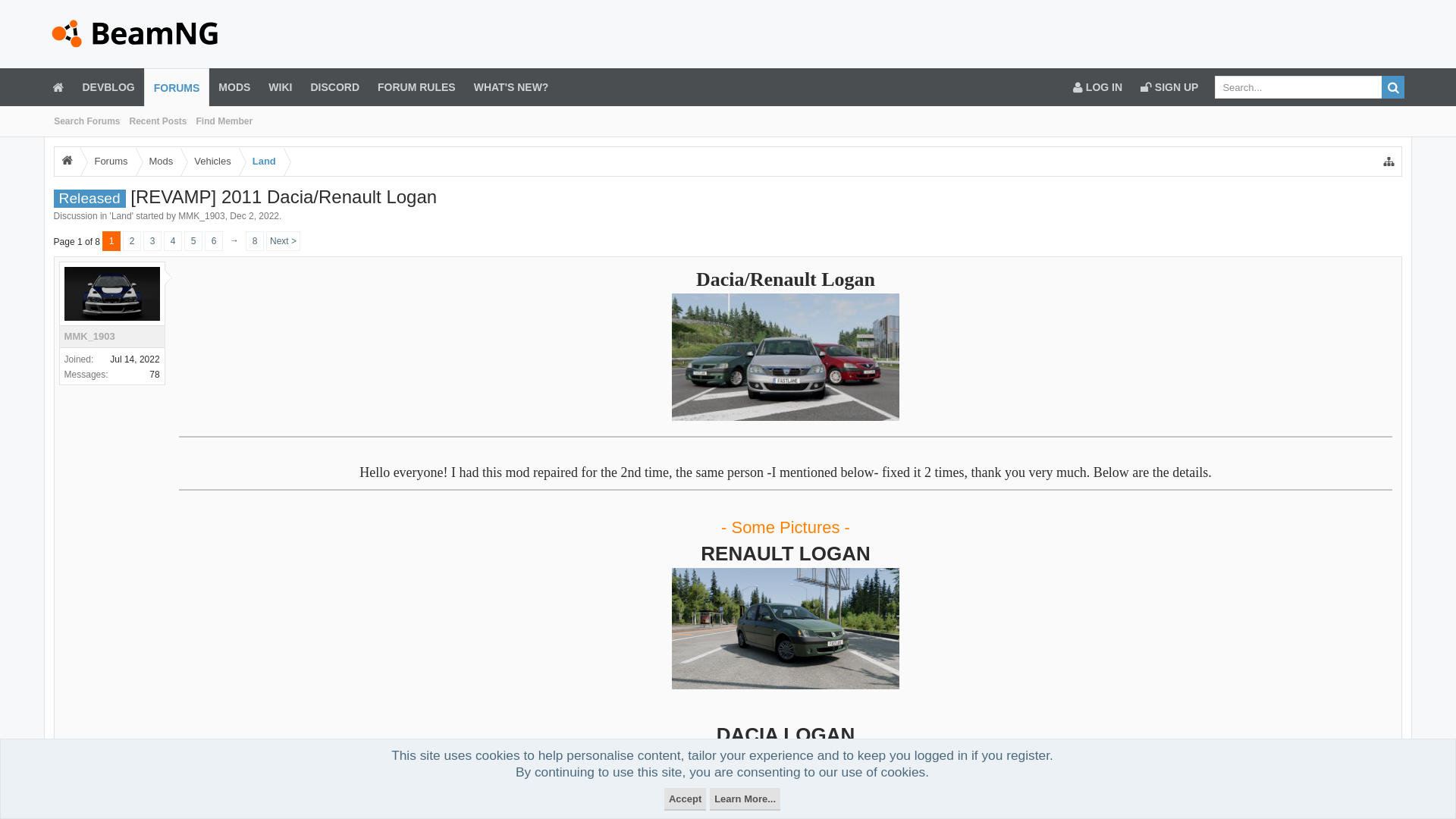
Task: Open MMK_1903 username under avatar
Action: [89, 337]
